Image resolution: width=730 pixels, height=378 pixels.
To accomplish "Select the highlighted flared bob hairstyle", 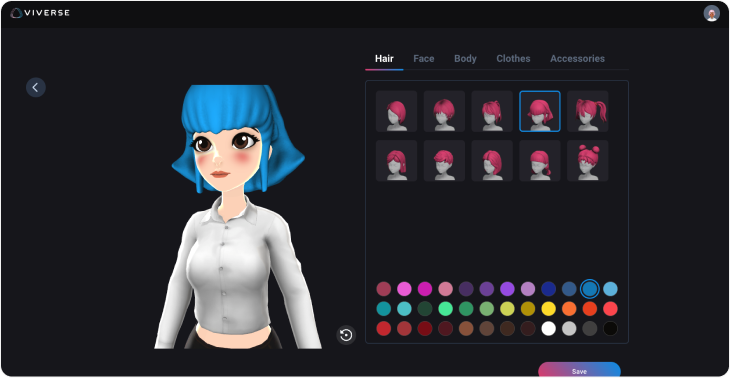I will tap(540, 111).
